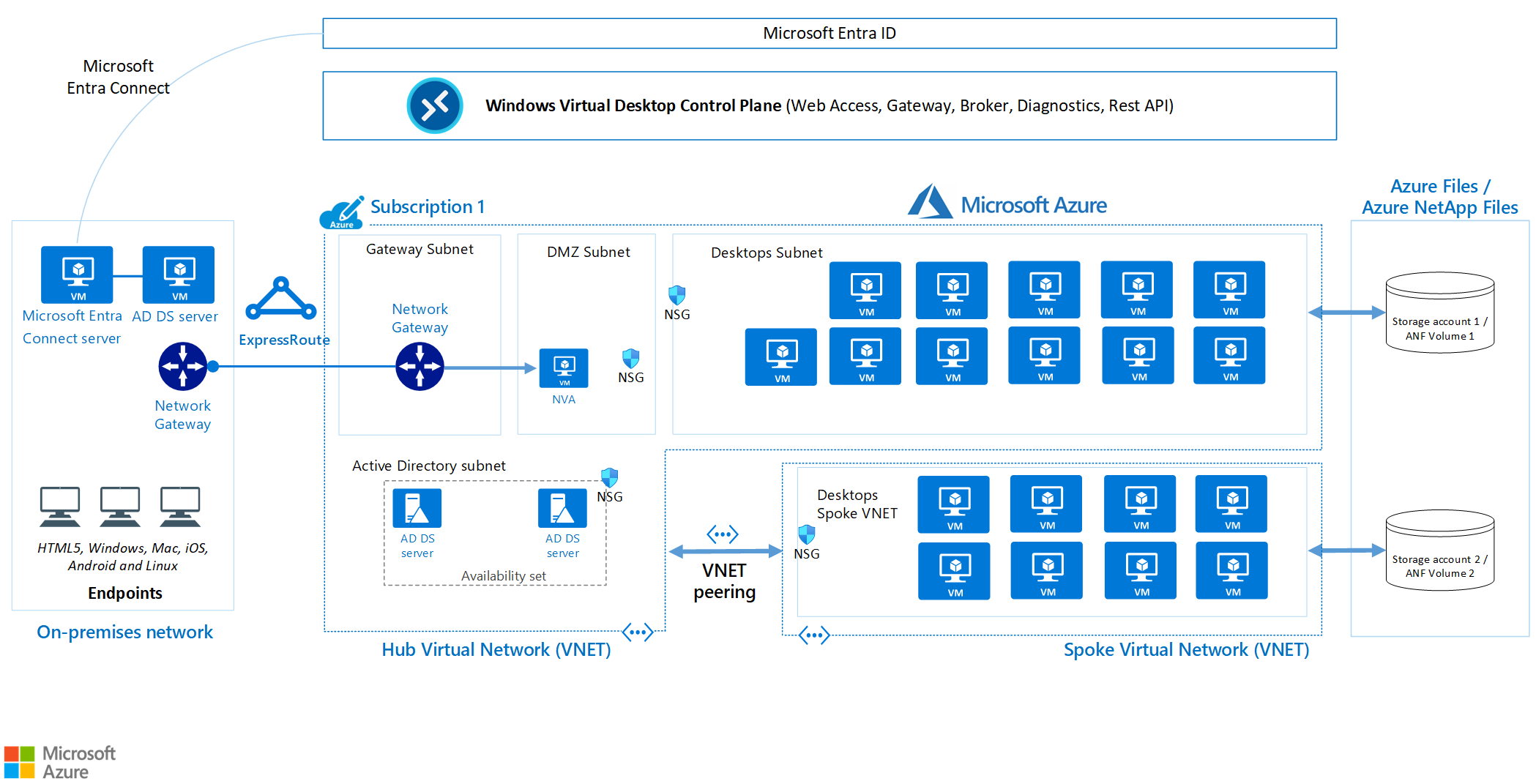Click the arrow between Desktops Subnet and Storage account 1

click(x=1346, y=313)
